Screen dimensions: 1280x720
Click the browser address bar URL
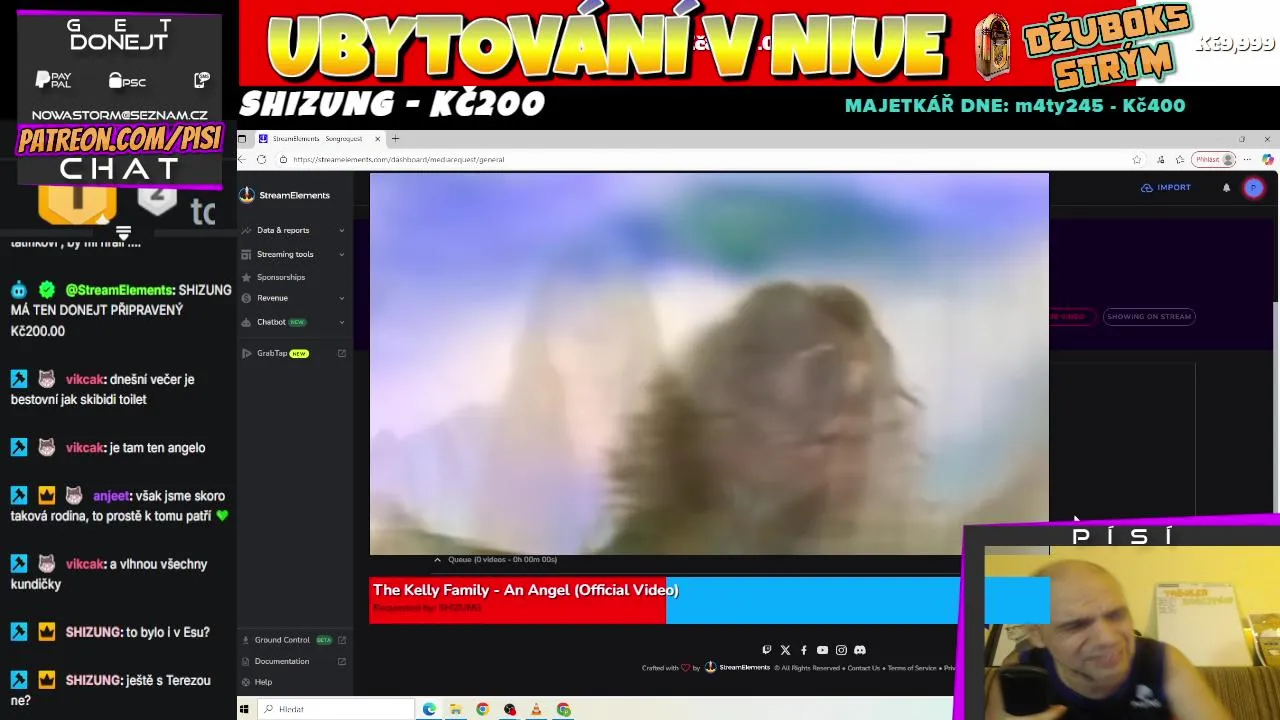click(x=398, y=159)
